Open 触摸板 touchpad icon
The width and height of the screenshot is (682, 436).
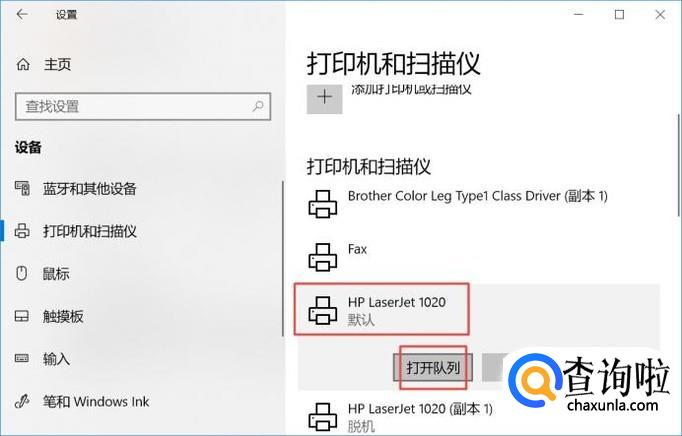[x=22, y=316]
